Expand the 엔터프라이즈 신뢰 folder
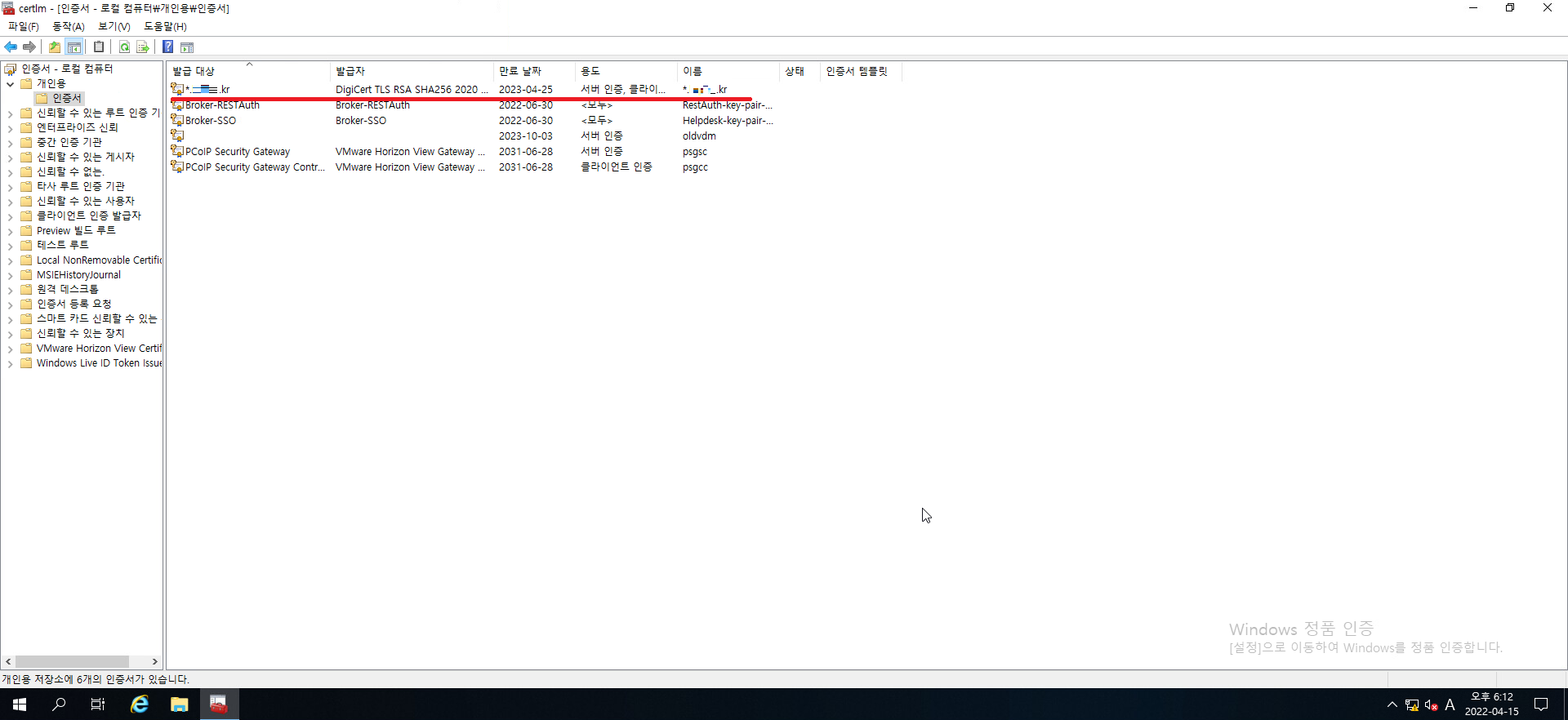 10,128
